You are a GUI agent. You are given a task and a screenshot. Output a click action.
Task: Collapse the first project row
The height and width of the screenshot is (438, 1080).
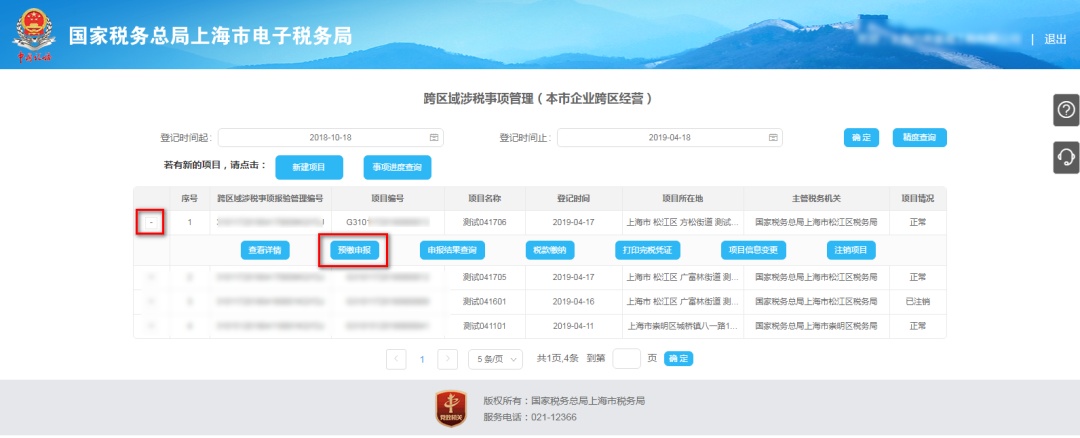151,222
